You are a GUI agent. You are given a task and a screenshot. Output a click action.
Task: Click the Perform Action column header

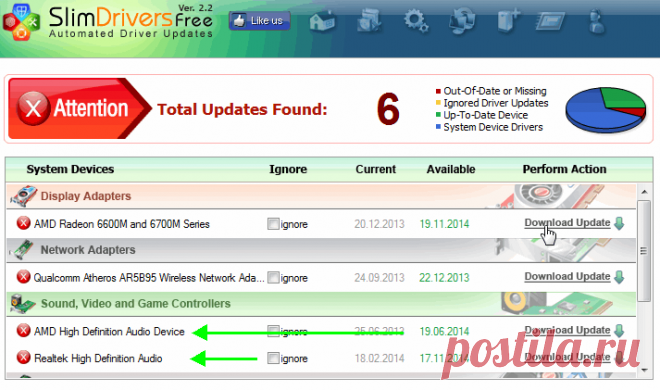coord(564,169)
